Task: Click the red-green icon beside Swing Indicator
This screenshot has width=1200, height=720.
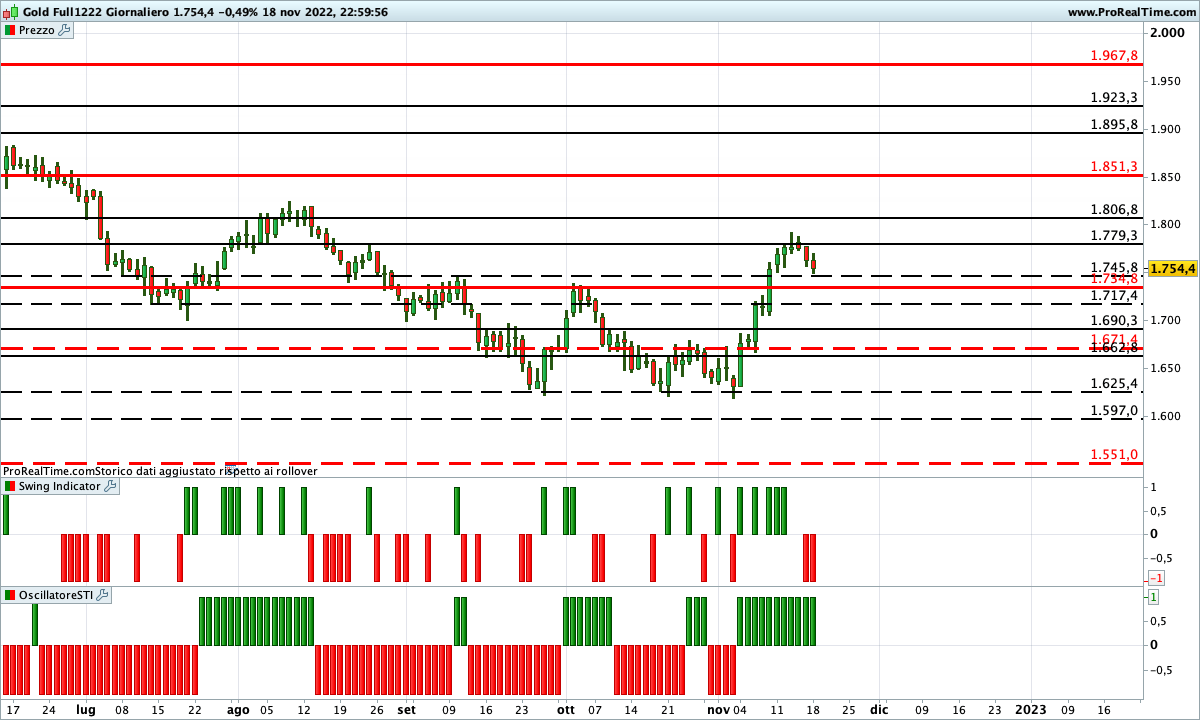Action: point(10,486)
